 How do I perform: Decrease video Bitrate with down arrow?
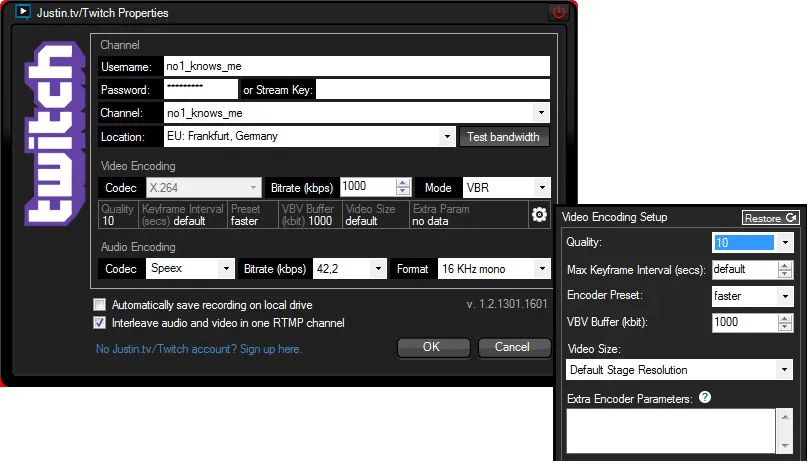403,191
